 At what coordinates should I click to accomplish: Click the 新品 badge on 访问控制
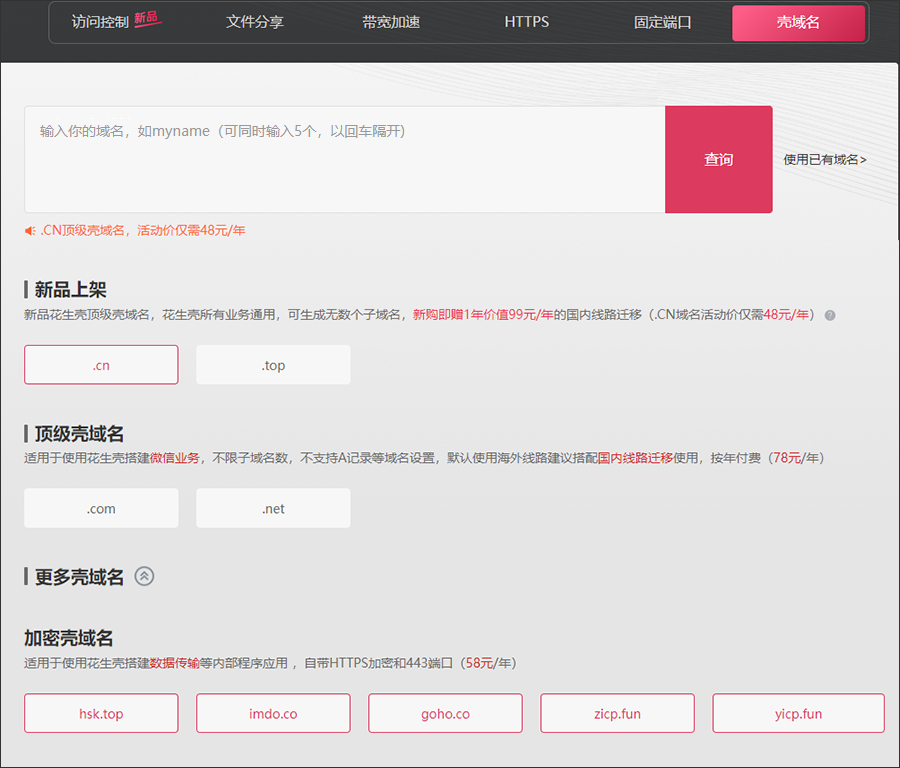(147, 18)
